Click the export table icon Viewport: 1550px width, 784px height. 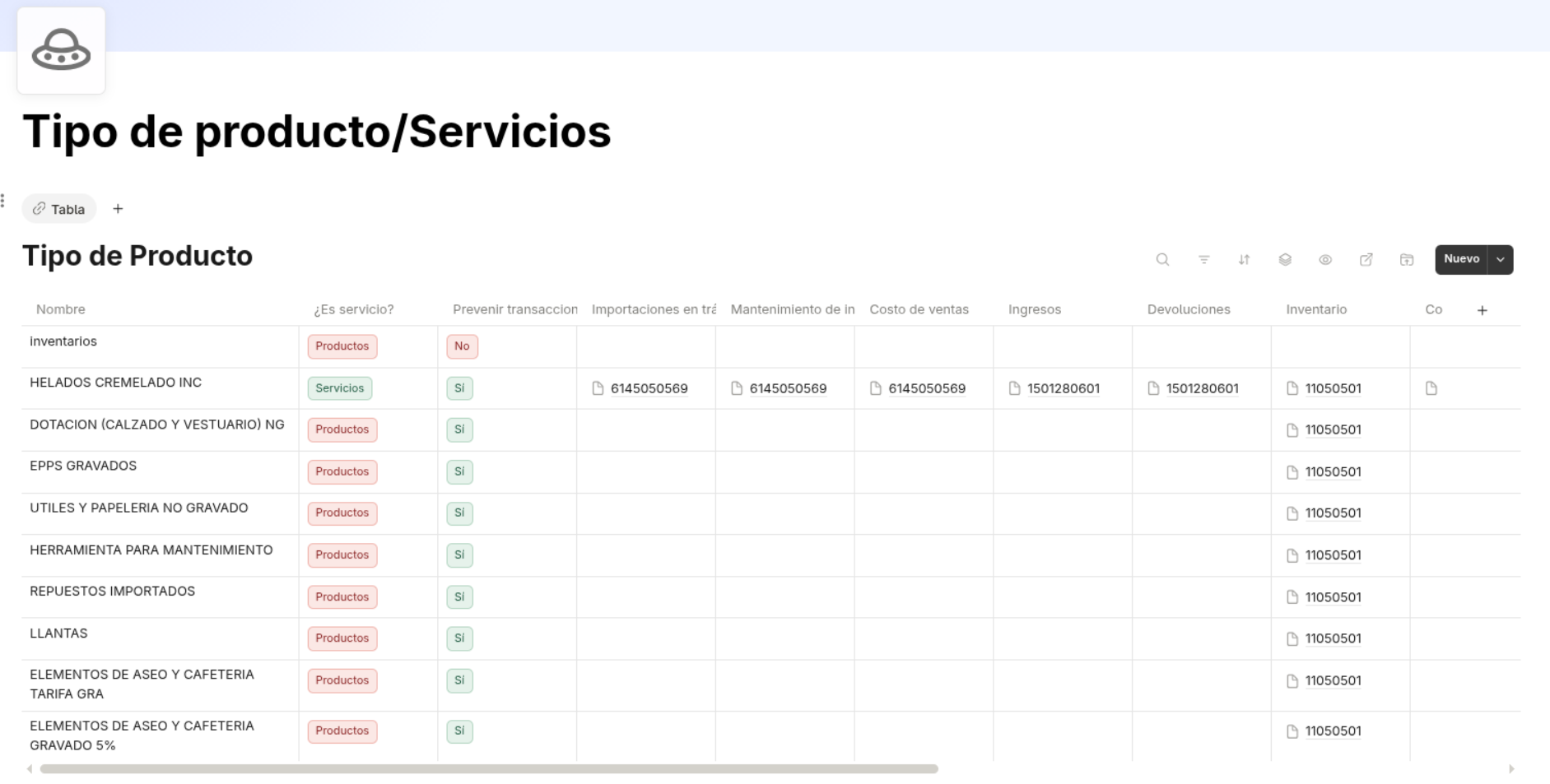pos(1407,259)
